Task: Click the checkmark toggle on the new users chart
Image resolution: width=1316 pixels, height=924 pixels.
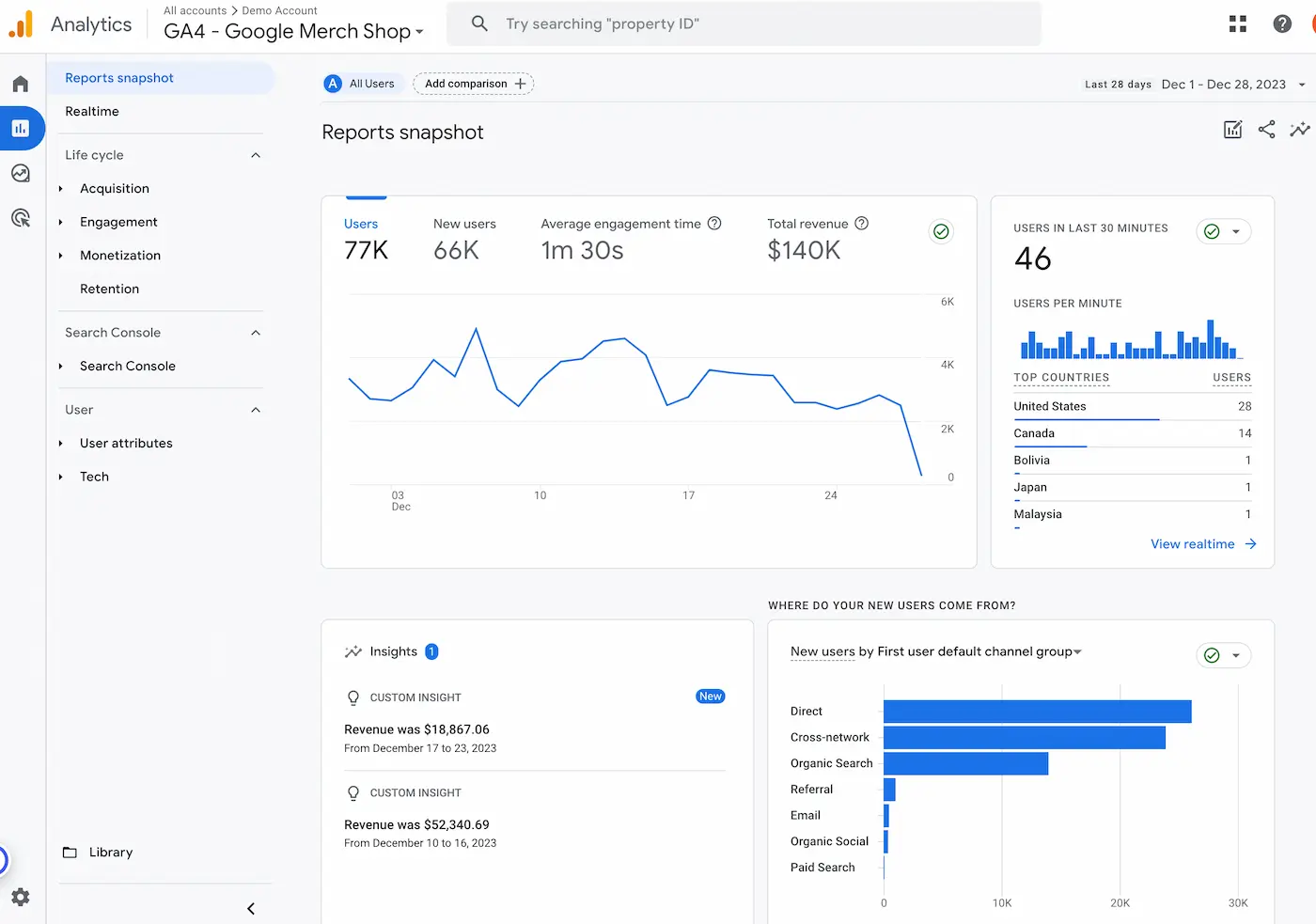Action: pos(1213,655)
